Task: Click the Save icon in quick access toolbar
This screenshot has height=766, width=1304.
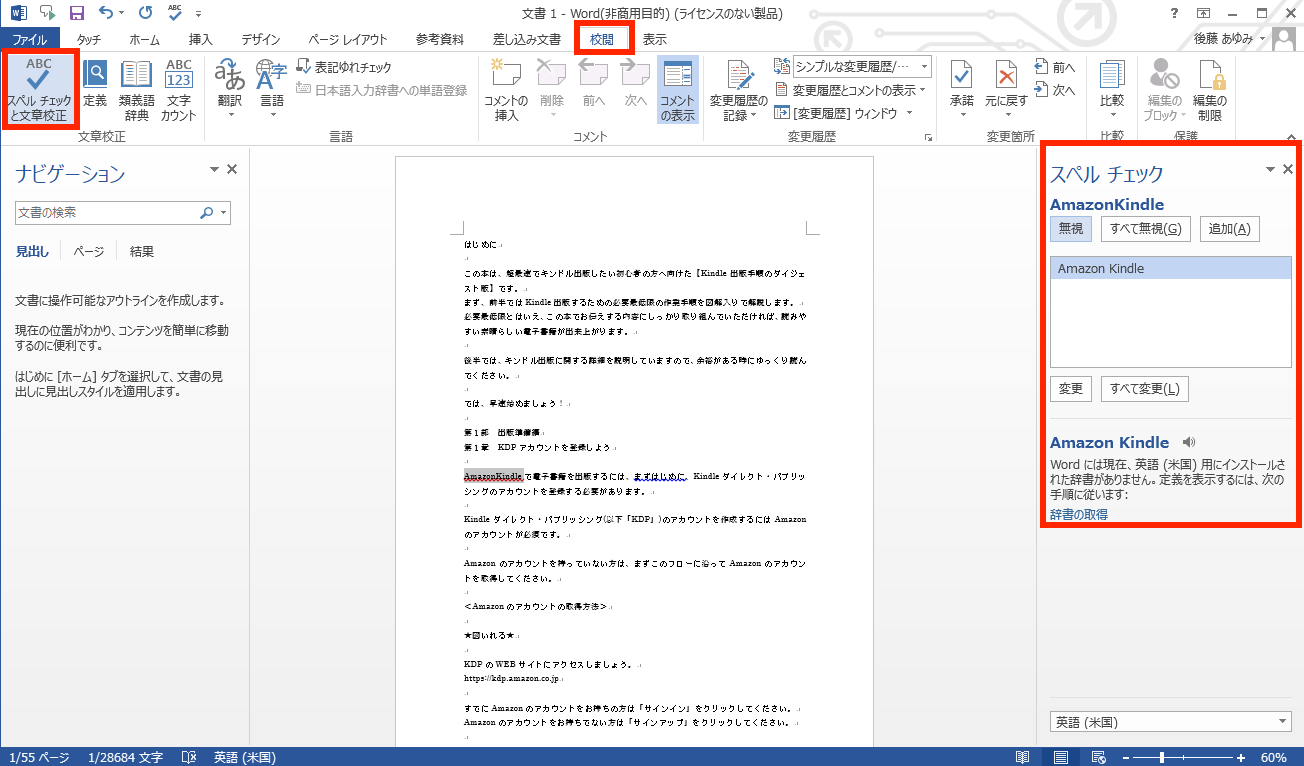Action: click(x=77, y=13)
